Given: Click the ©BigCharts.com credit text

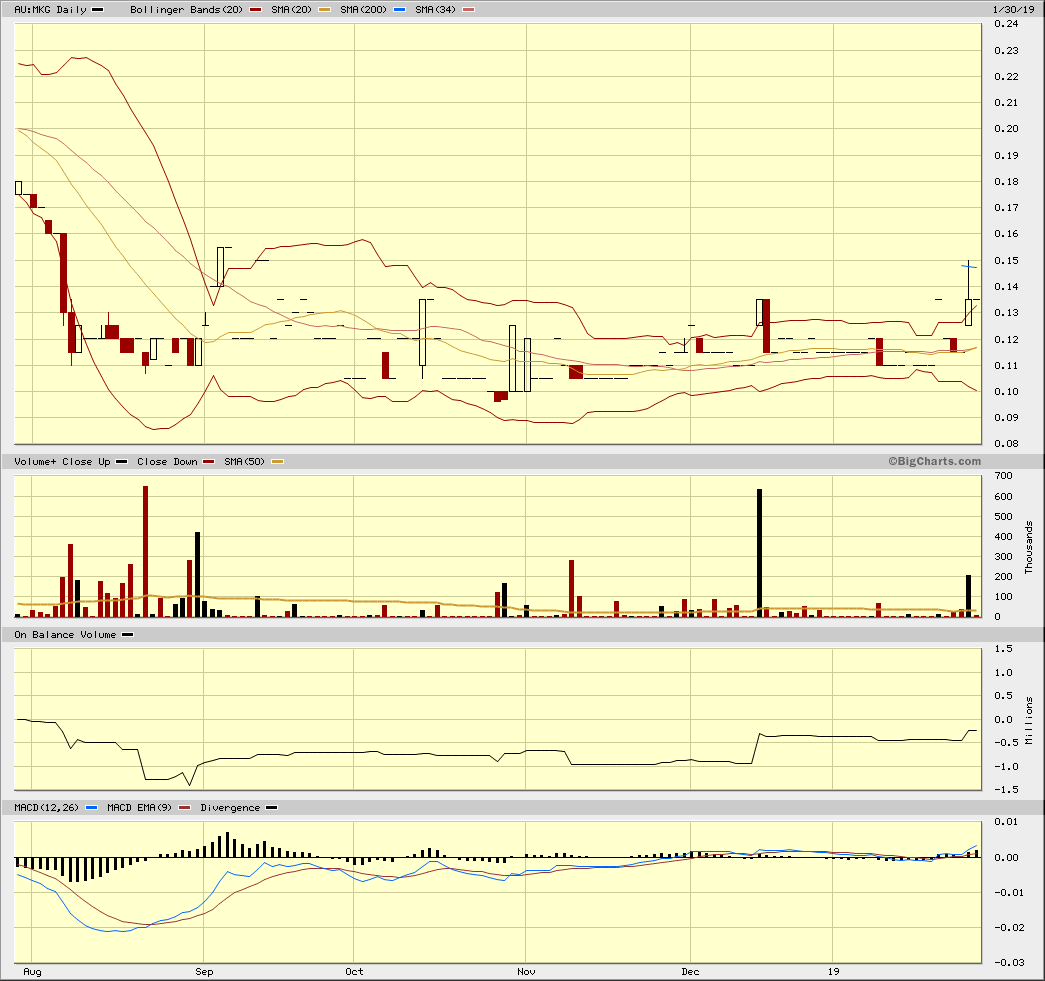Looking at the screenshot, I should (x=934, y=461).
